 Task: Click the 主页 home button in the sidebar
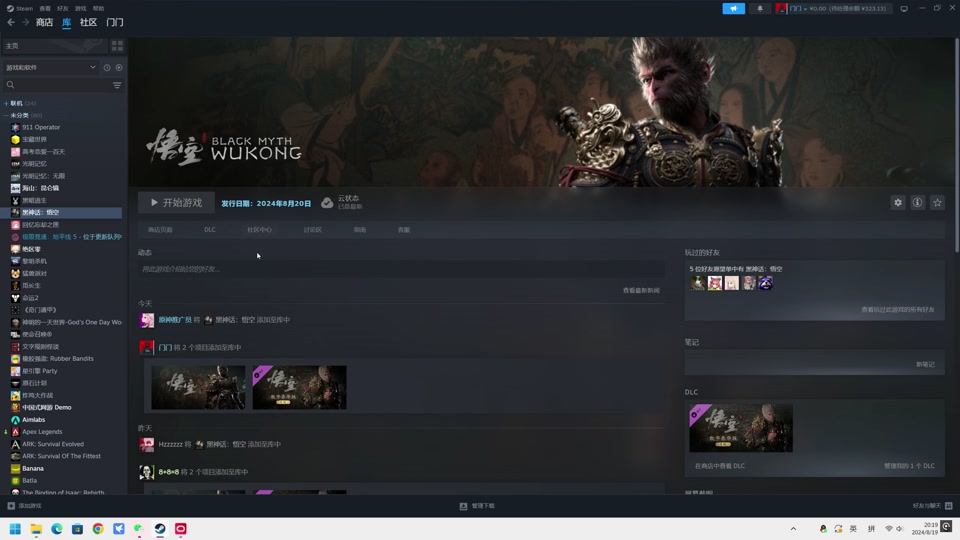point(55,46)
